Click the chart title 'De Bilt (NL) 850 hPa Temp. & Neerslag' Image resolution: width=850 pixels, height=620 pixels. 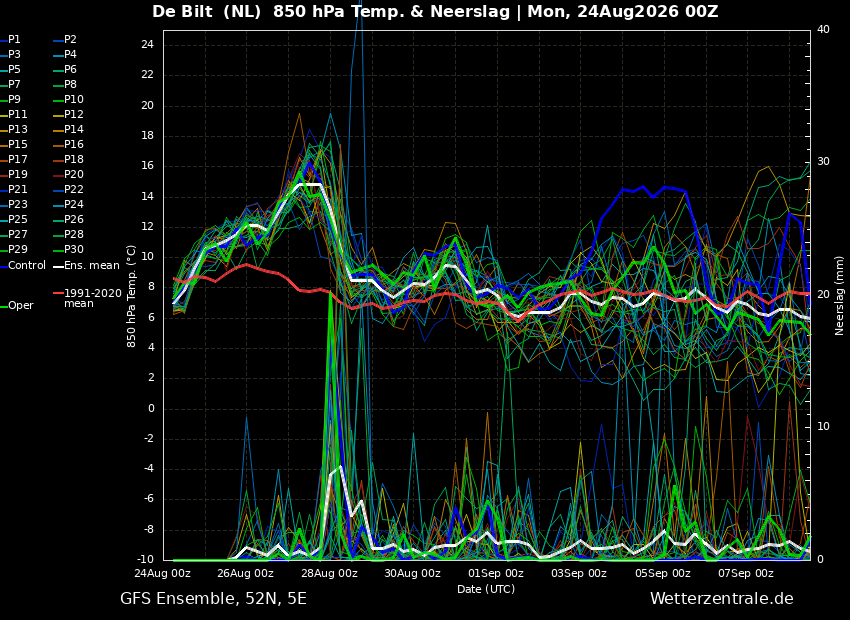point(331,11)
